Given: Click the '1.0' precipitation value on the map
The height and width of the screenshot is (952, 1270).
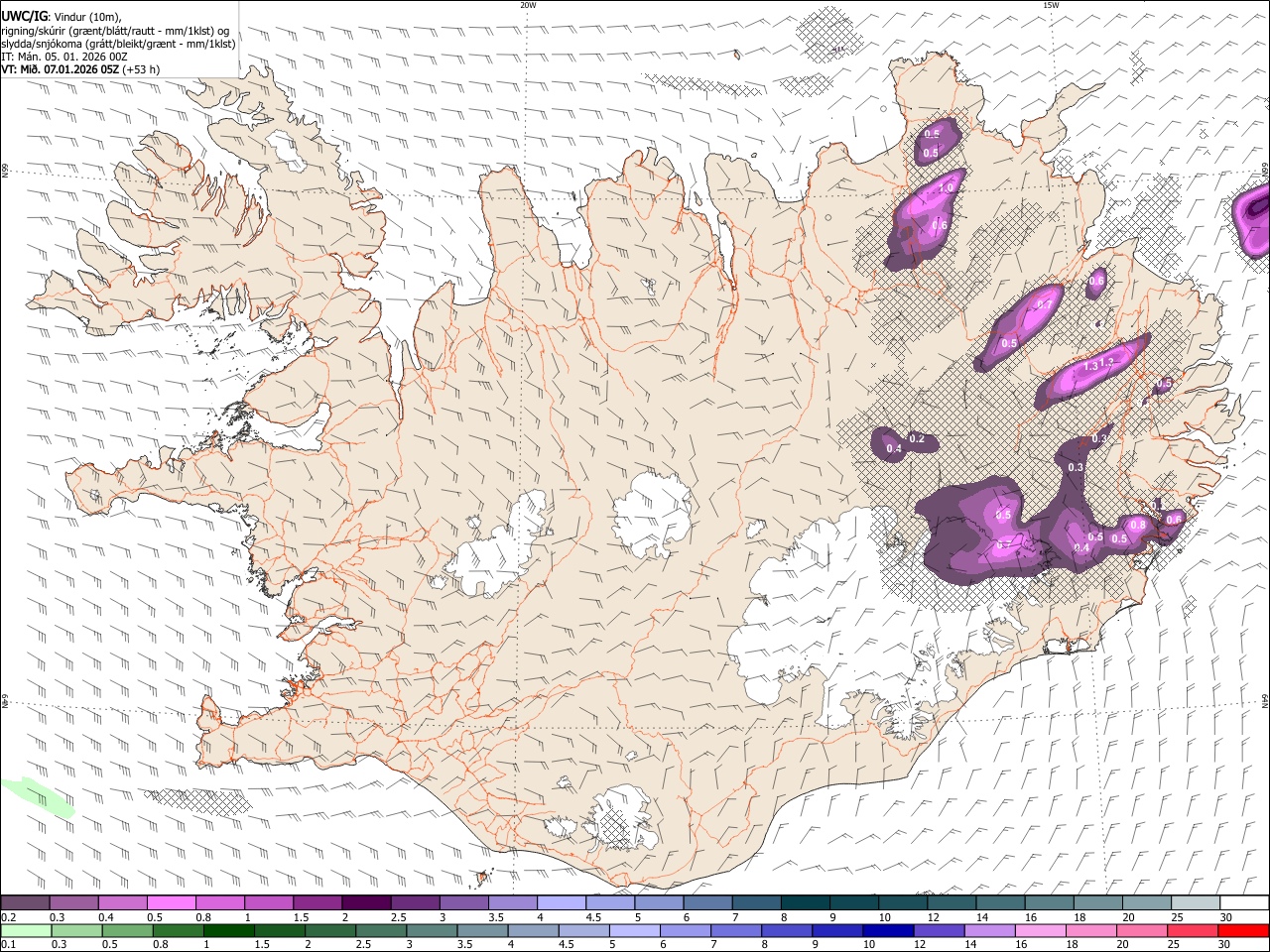Looking at the screenshot, I should pos(947,187).
